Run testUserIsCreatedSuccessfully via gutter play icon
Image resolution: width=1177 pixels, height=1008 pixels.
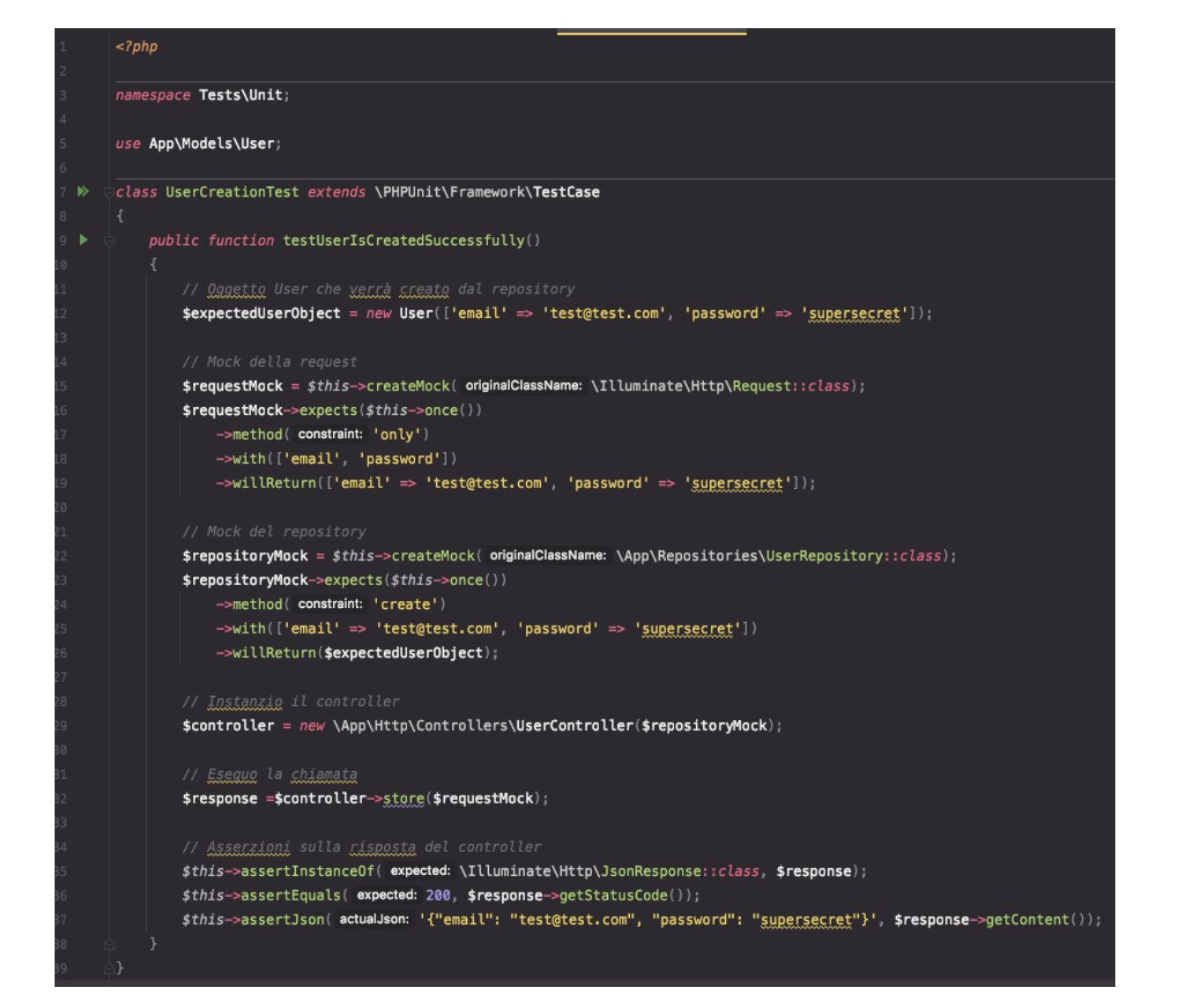coord(84,240)
